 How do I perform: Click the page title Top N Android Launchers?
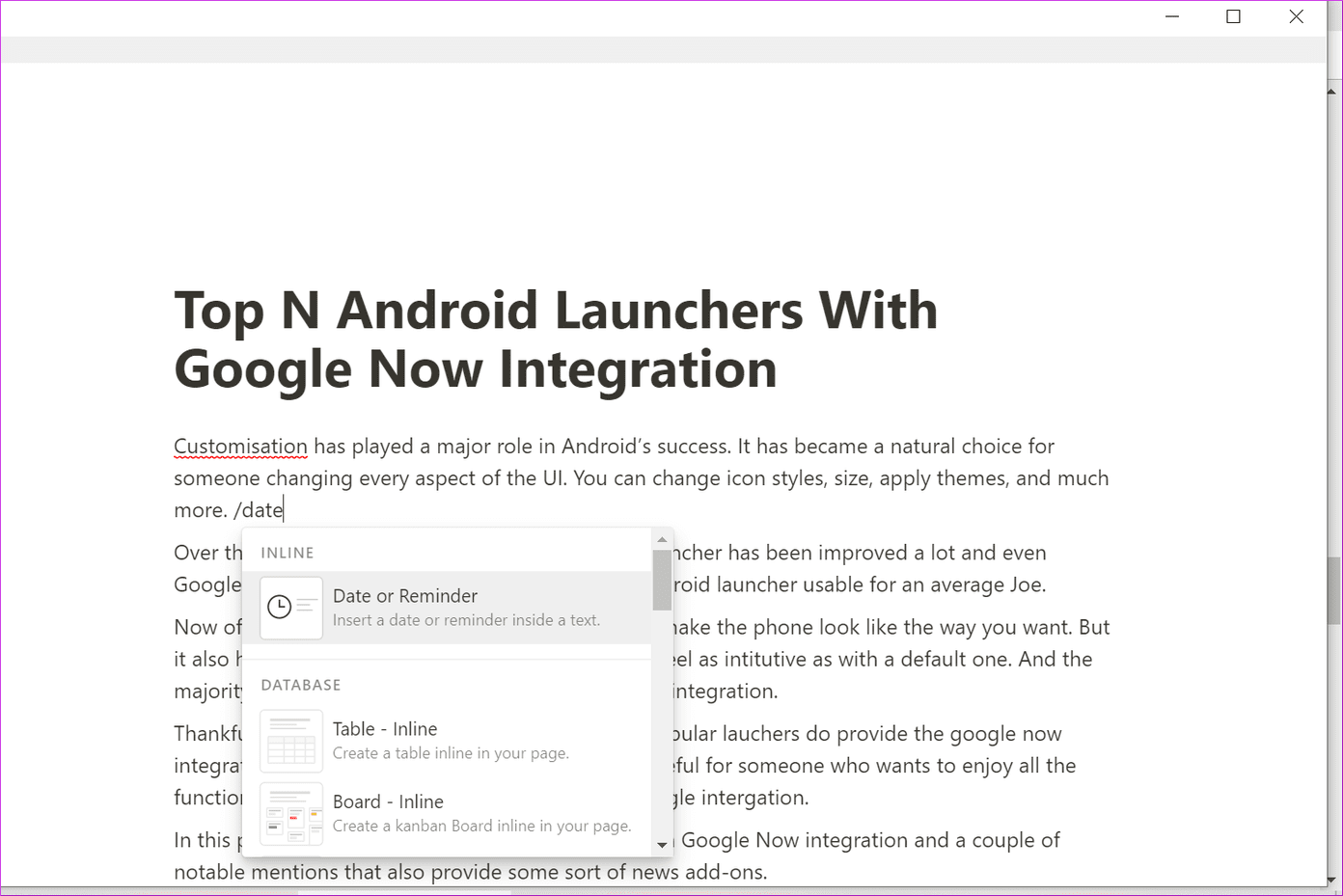click(x=556, y=339)
